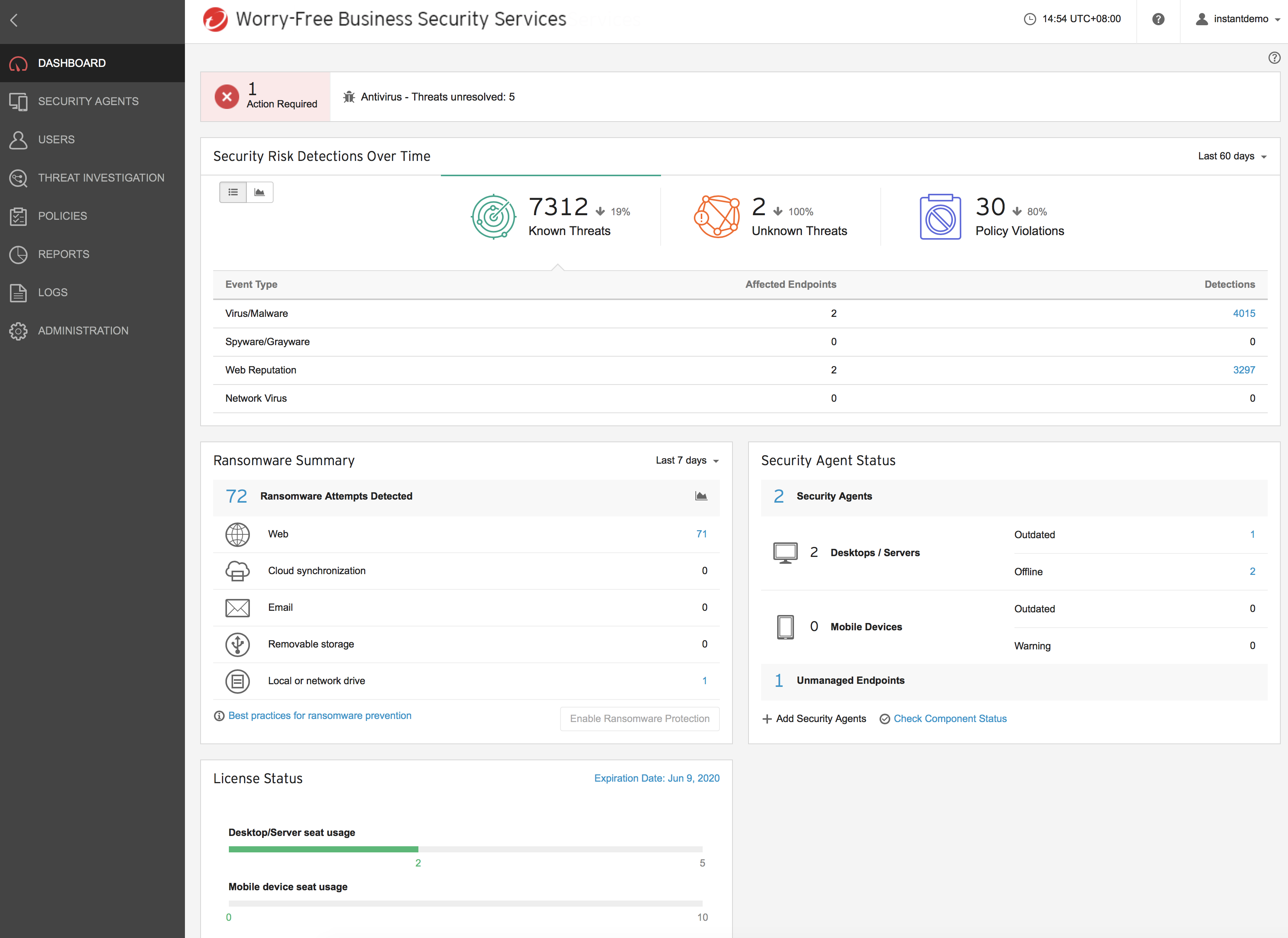
Task: Click the Email envelope icon
Action: click(237, 608)
